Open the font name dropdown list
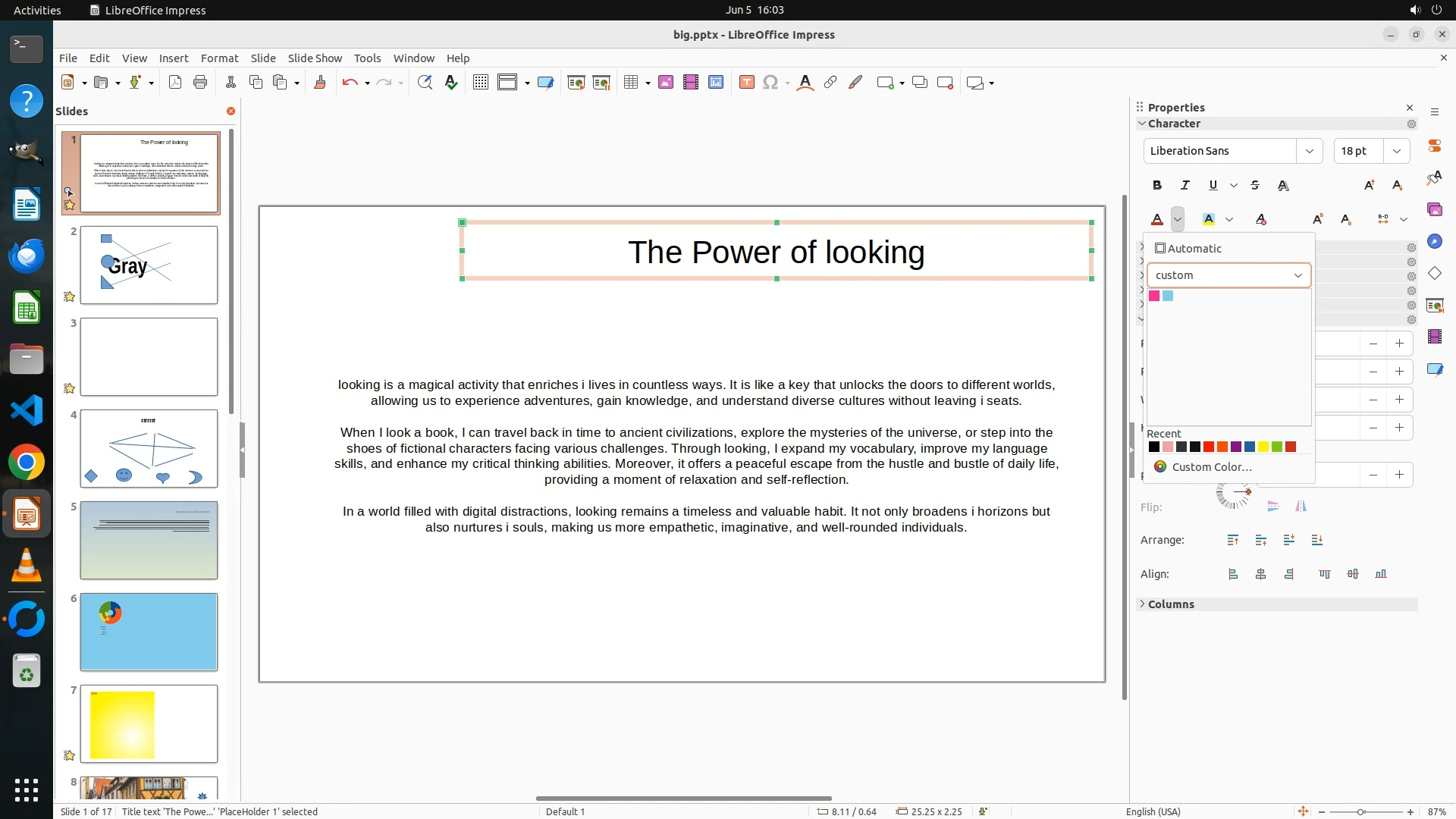1456x819 pixels. pos(1309,151)
